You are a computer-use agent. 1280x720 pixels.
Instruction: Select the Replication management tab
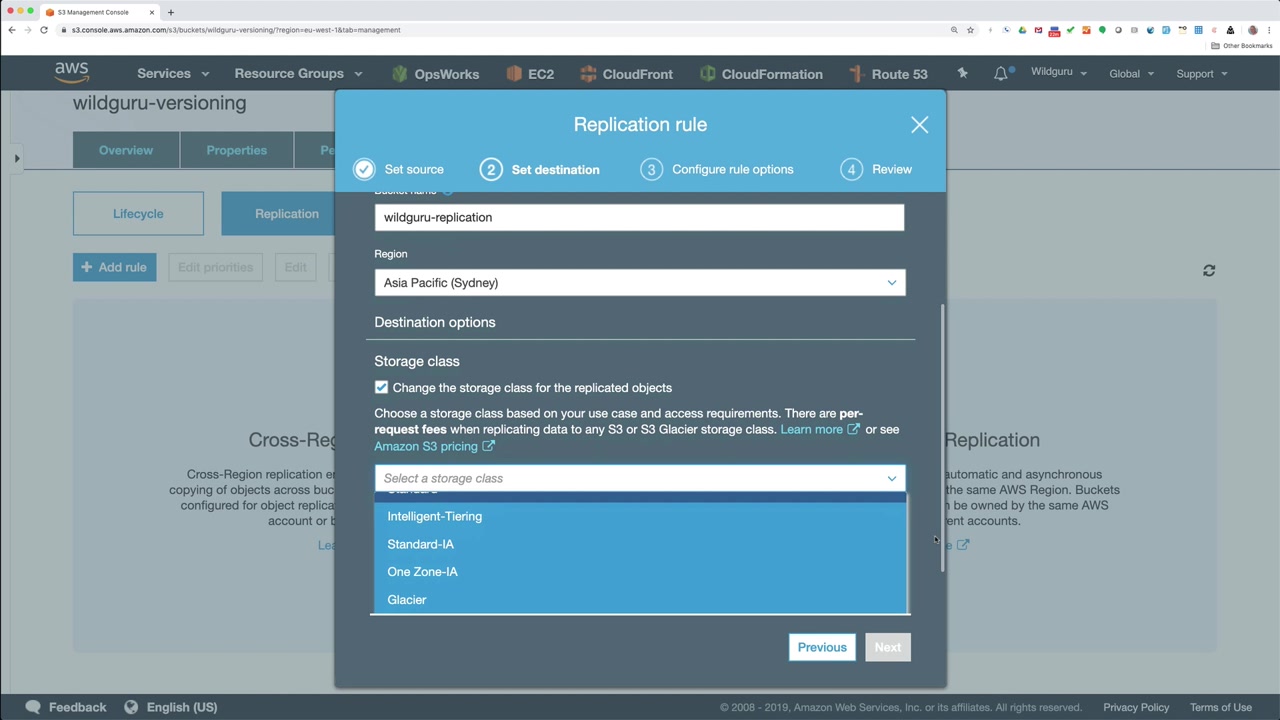pos(287,214)
